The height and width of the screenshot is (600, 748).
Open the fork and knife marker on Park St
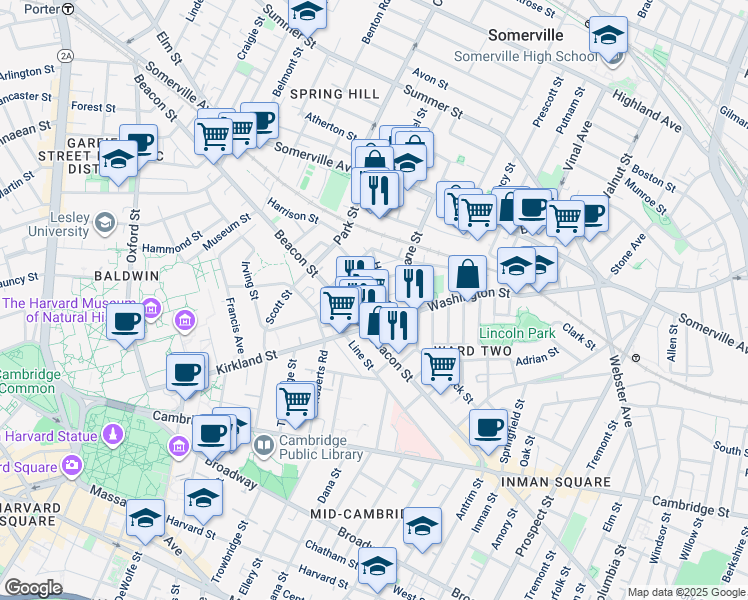379,190
